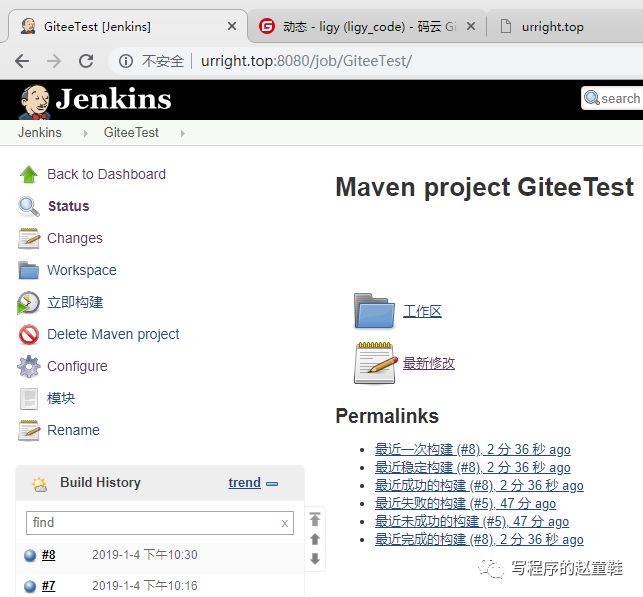Open Status sidebar link

click(68, 206)
